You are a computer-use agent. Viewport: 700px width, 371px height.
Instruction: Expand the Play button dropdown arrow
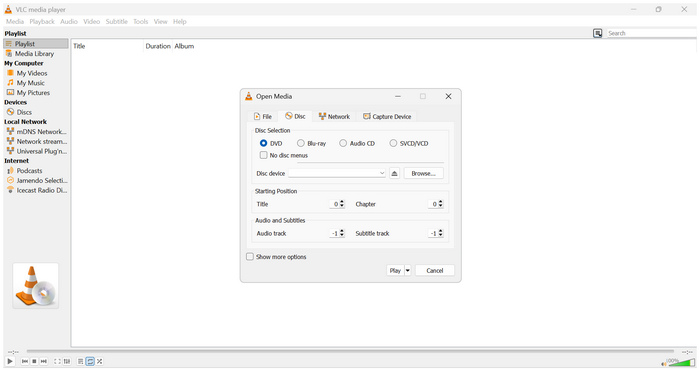(x=408, y=271)
